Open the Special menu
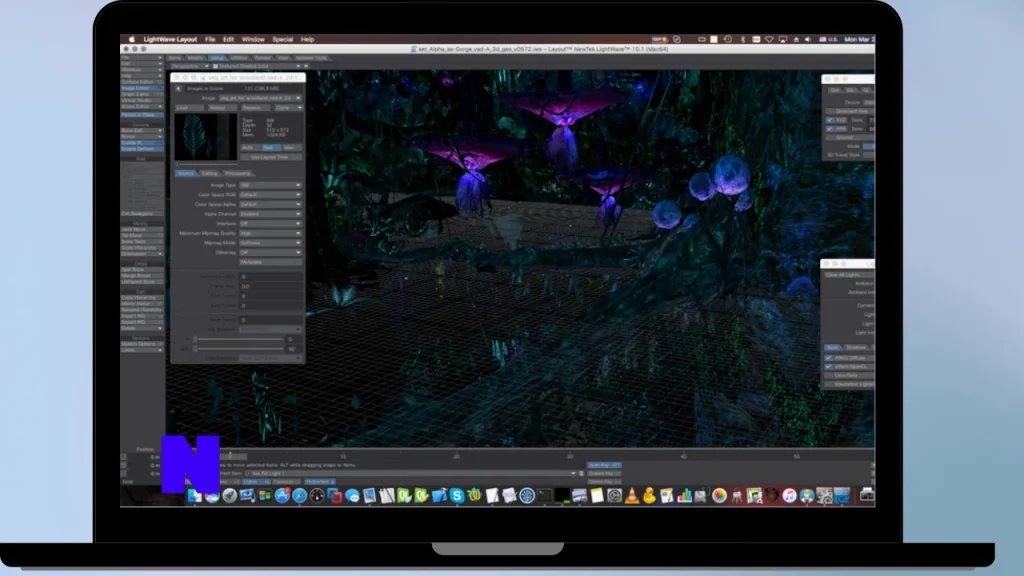The height and width of the screenshot is (576, 1024). (x=282, y=39)
